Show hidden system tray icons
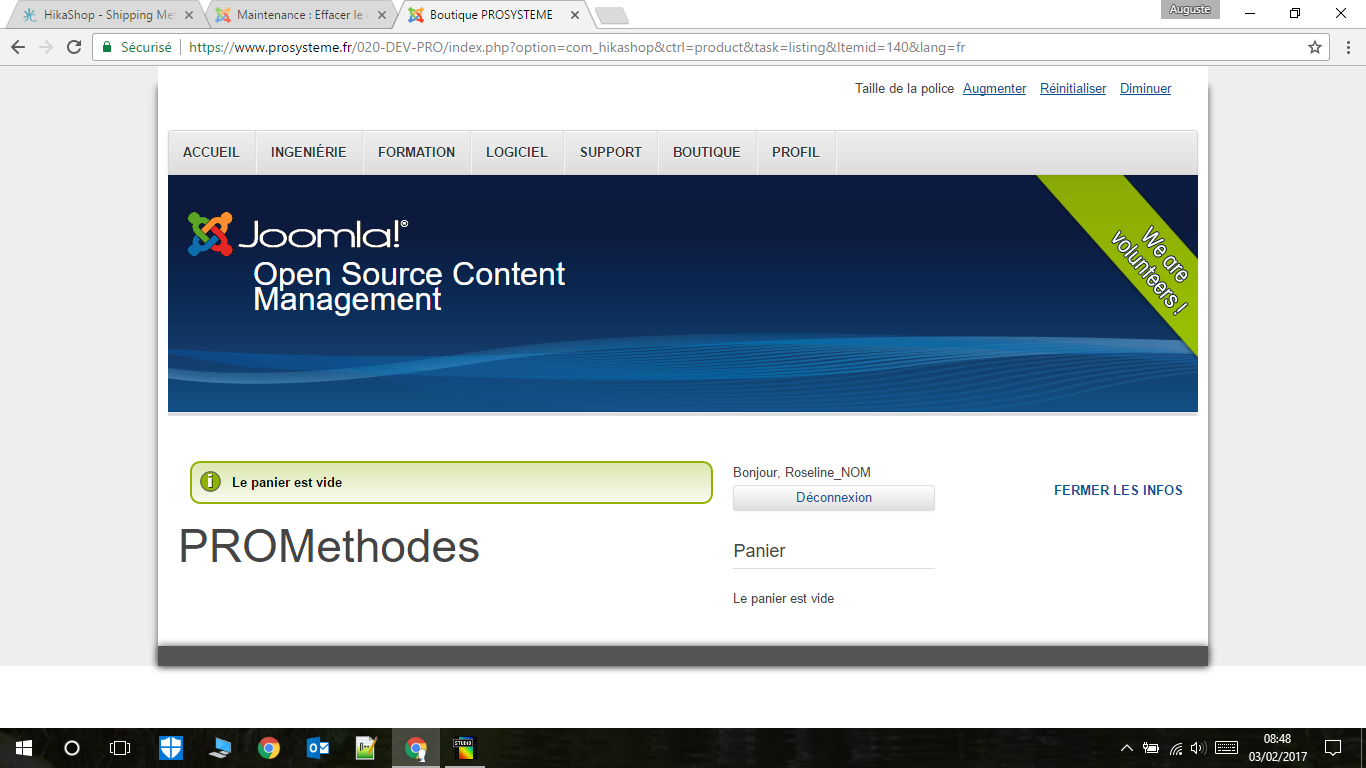 click(x=1126, y=747)
